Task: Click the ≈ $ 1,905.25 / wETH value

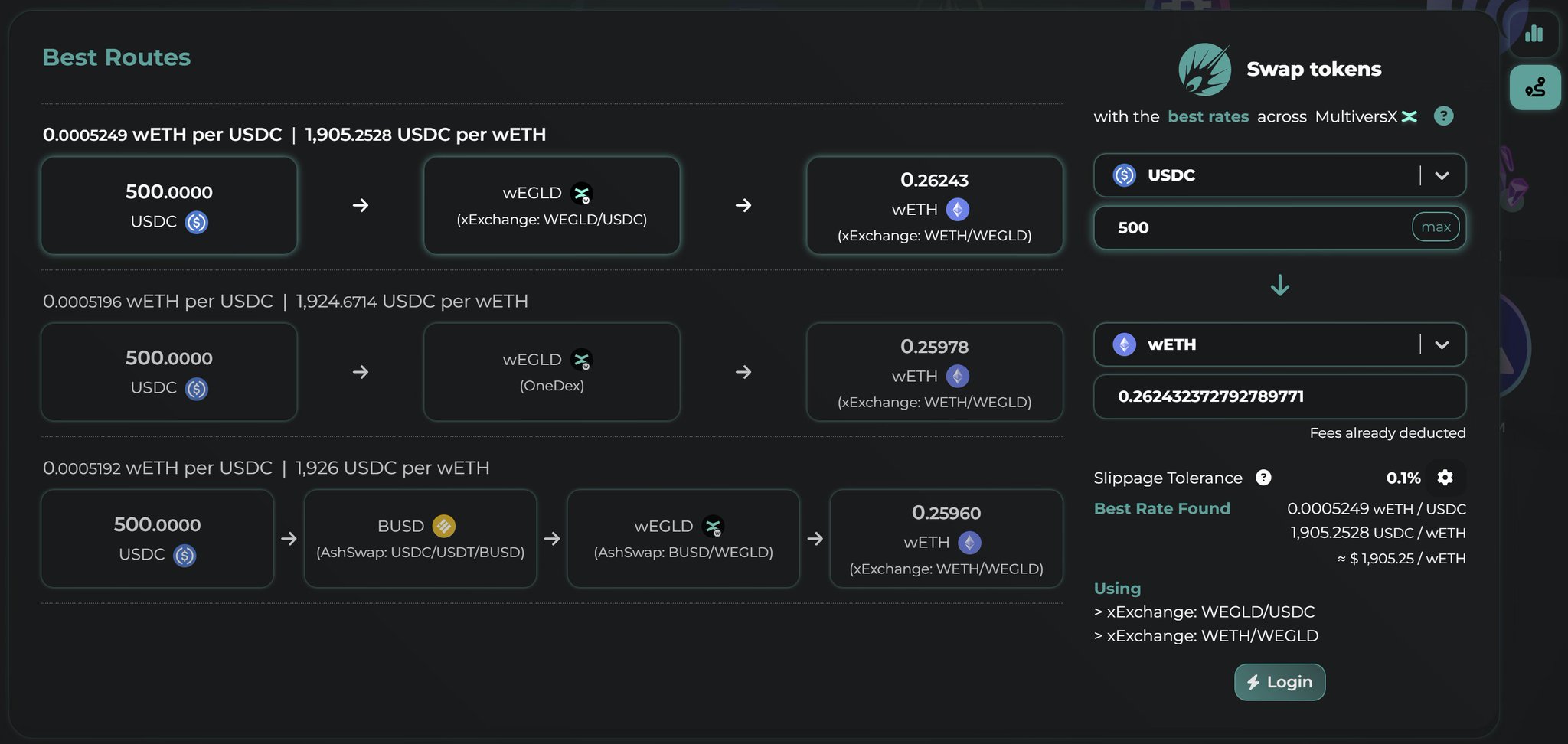Action: pos(1401,559)
